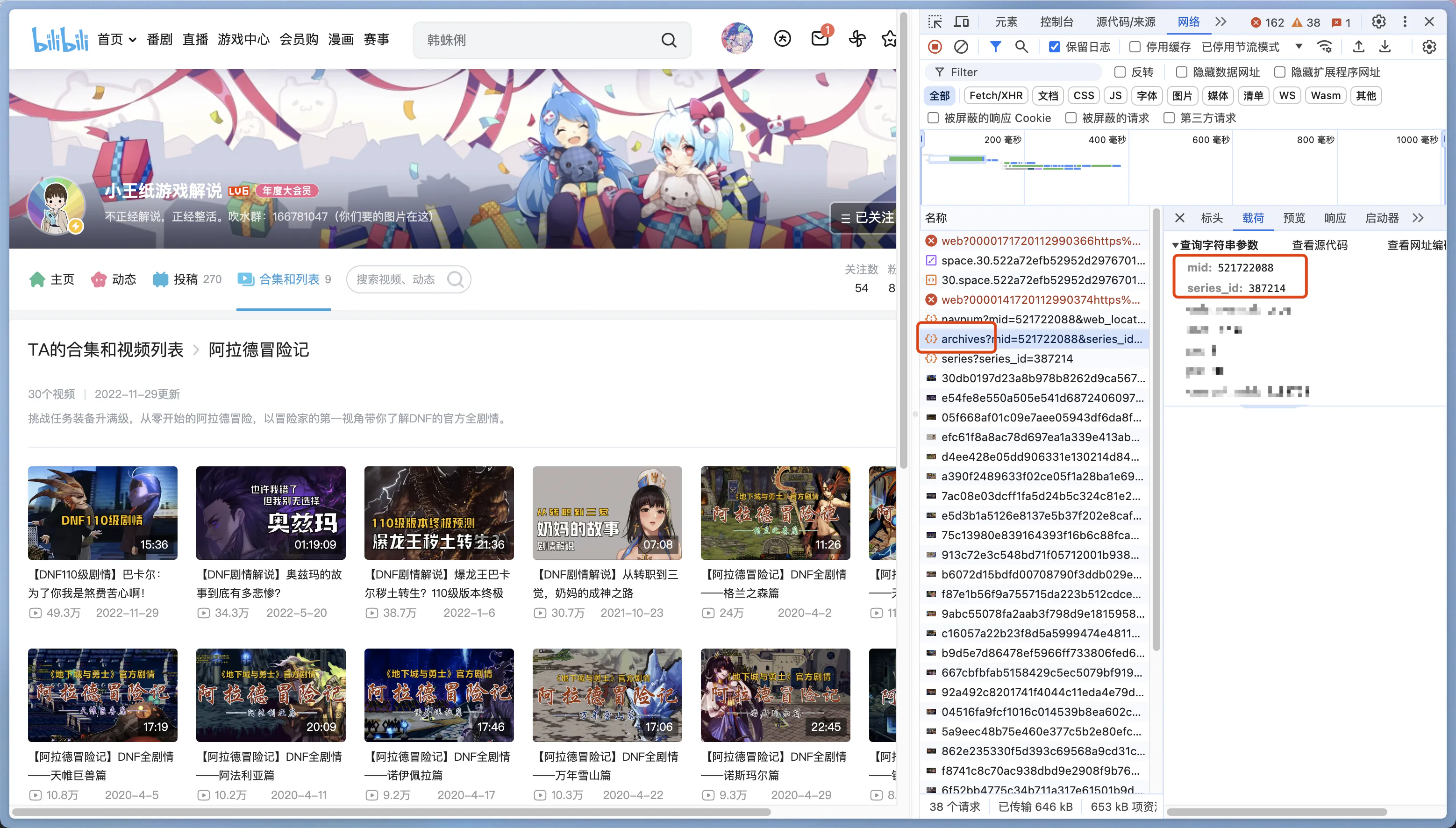The image size is (1456, 828).
Task: Clear the network log
Action: (961, 47)
